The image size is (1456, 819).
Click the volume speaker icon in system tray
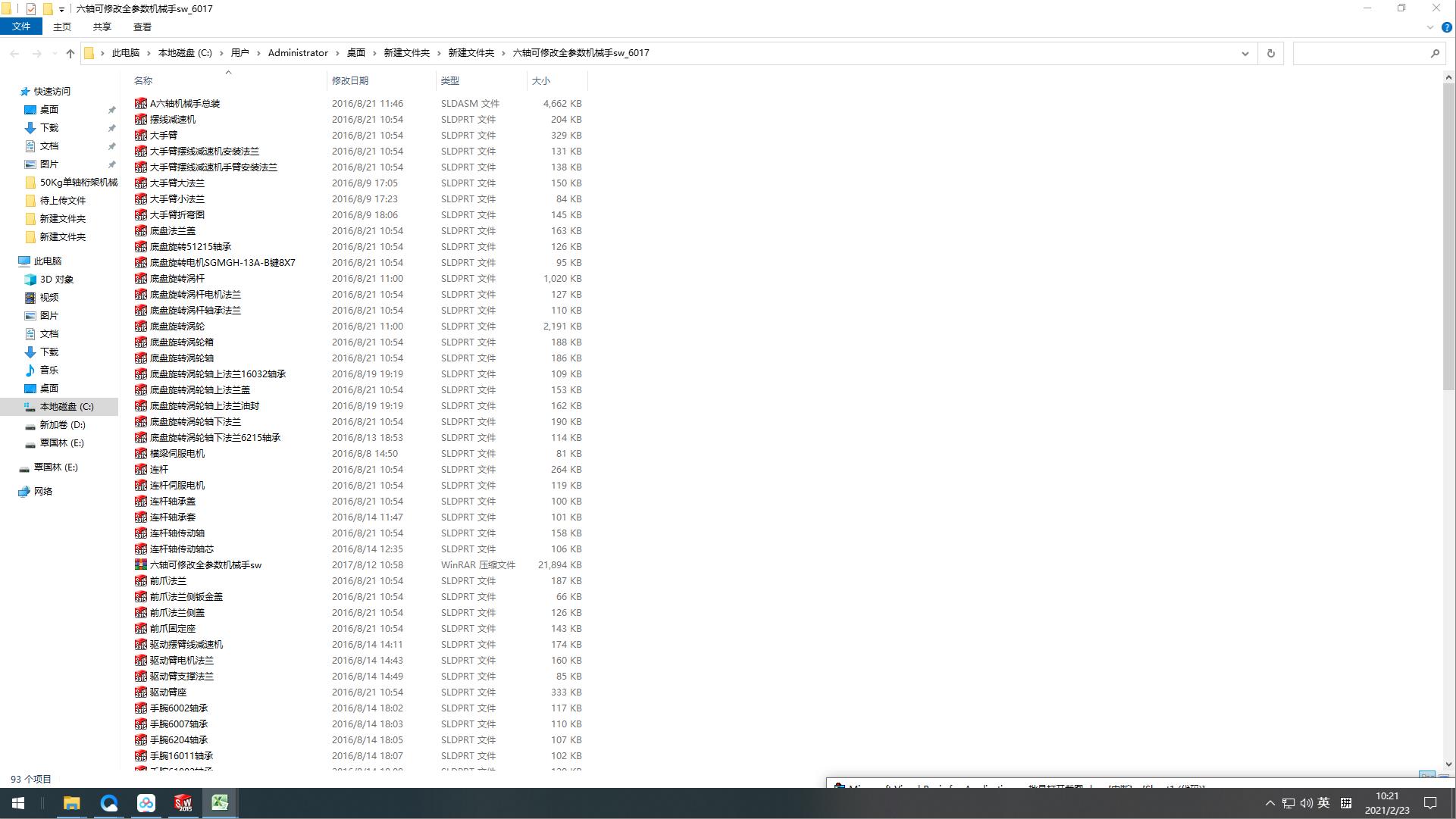point(1306,803)
